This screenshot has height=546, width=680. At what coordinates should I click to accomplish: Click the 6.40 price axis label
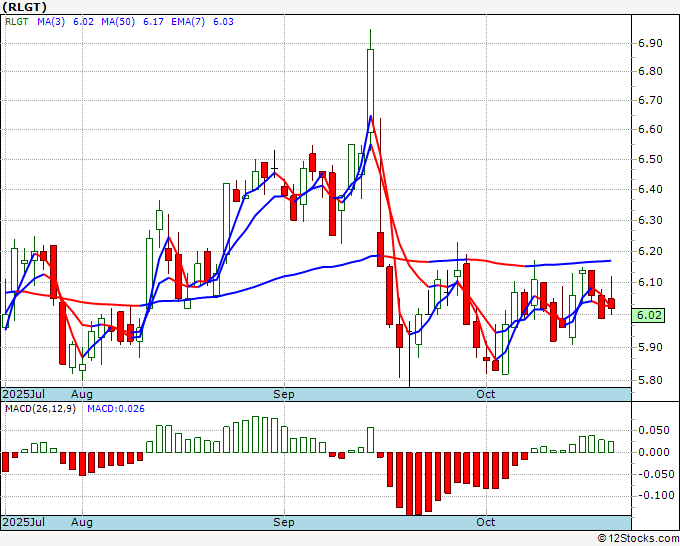coord(650,189)
